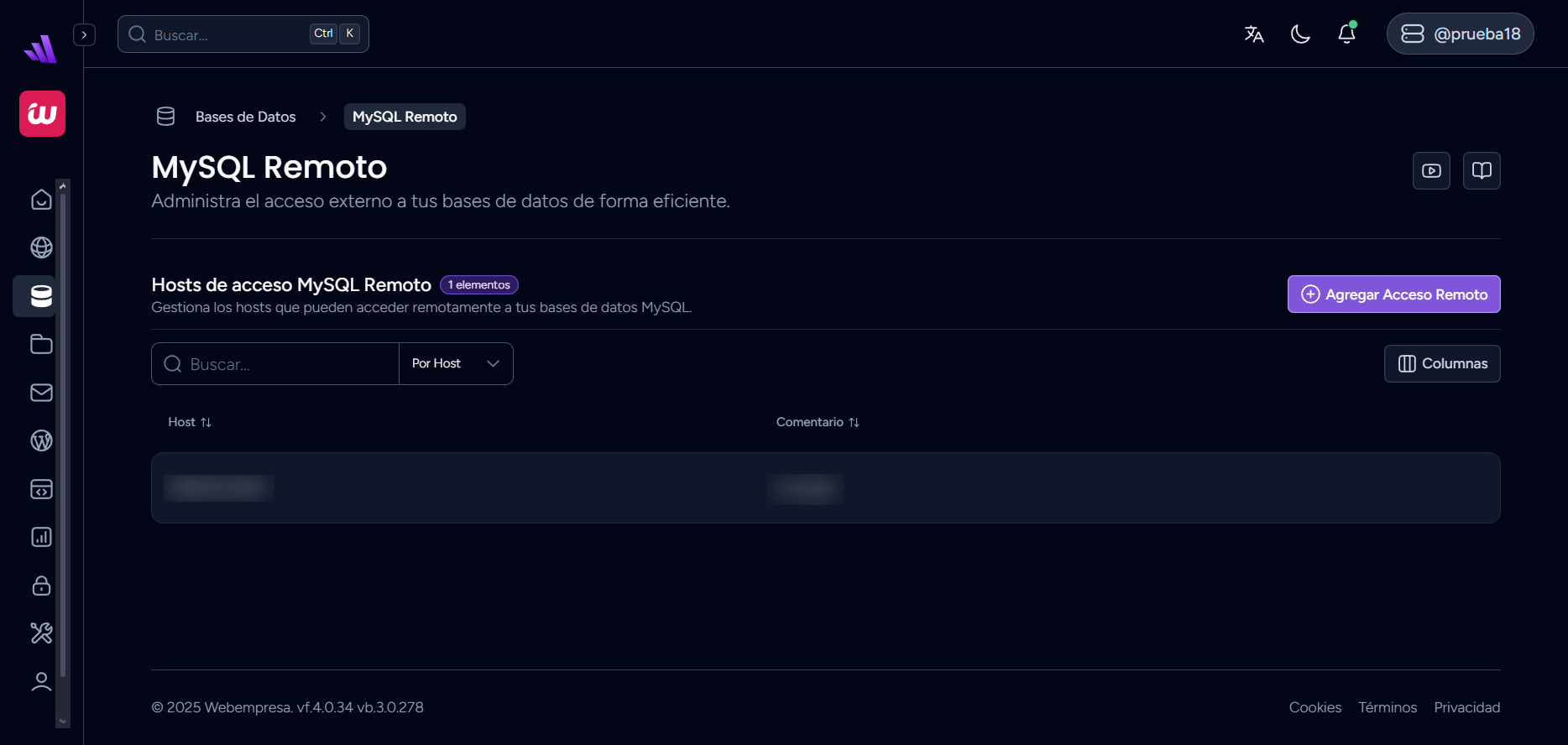Screen dimensions: 1568x745
Task: Sort table by Host column
Action: tap(190, 422)
